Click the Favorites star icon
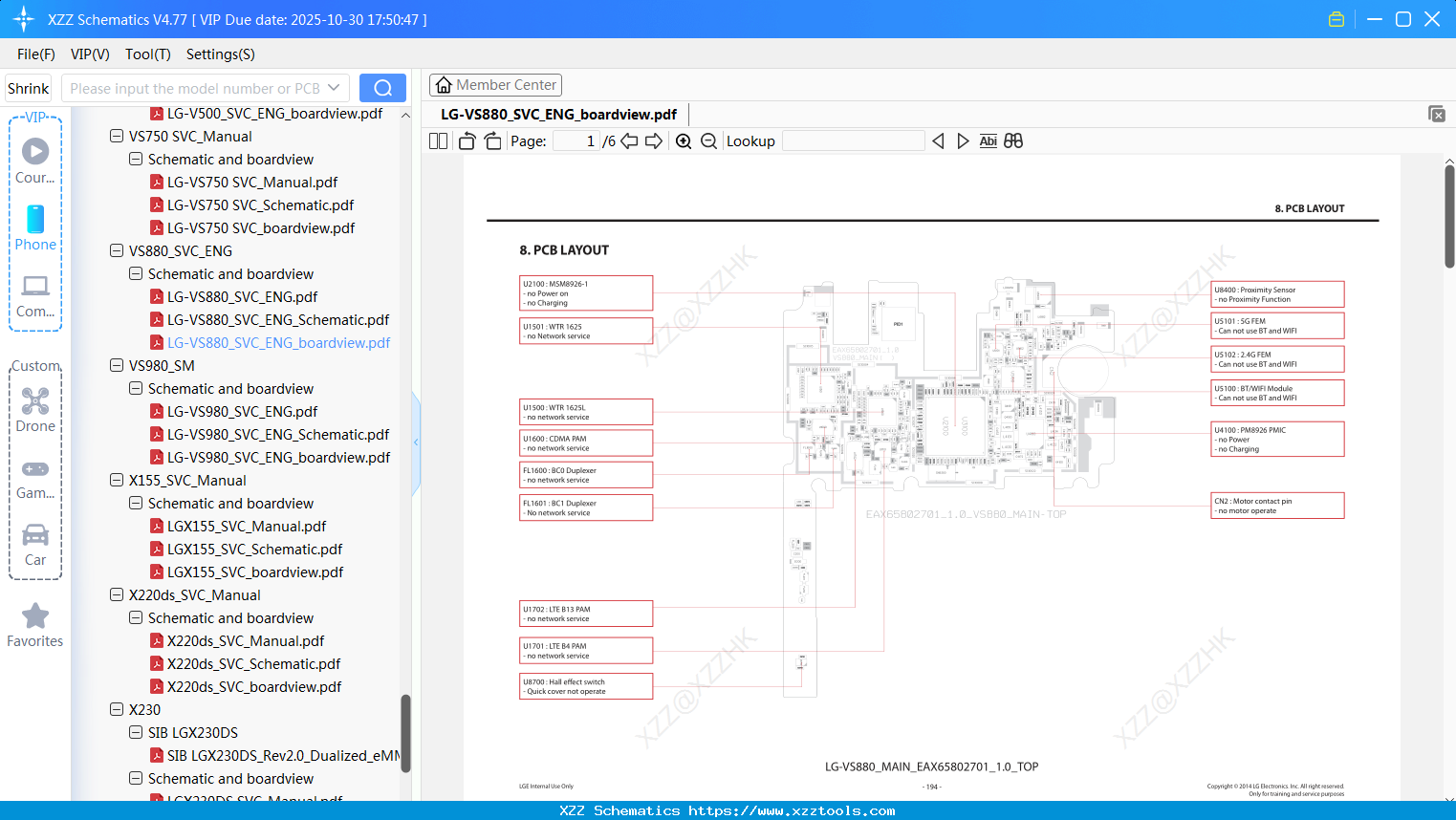The image size is (1456, 820). pyautogui.click(x=35, y=615)
